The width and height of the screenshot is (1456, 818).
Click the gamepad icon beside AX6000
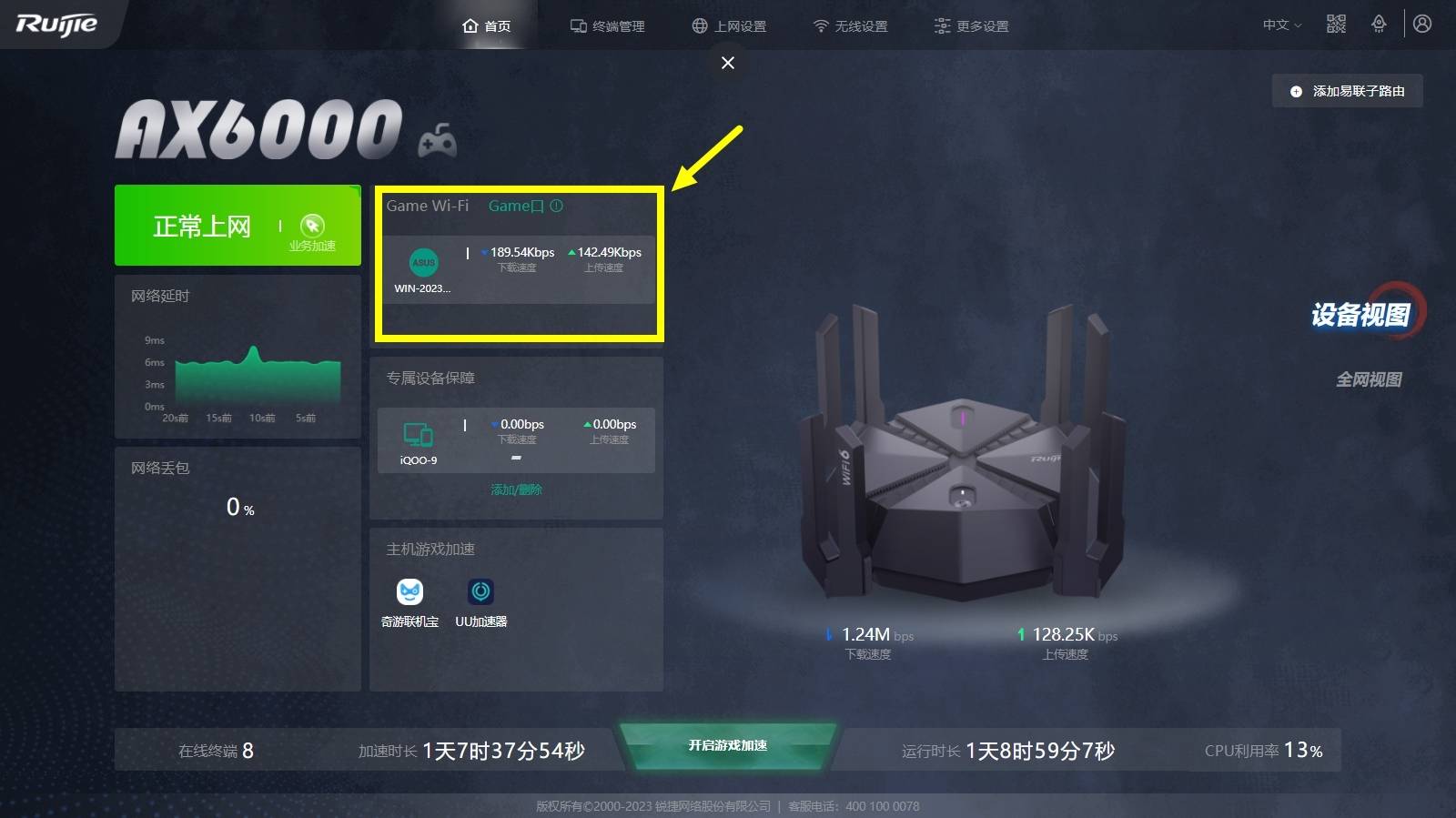437,140
